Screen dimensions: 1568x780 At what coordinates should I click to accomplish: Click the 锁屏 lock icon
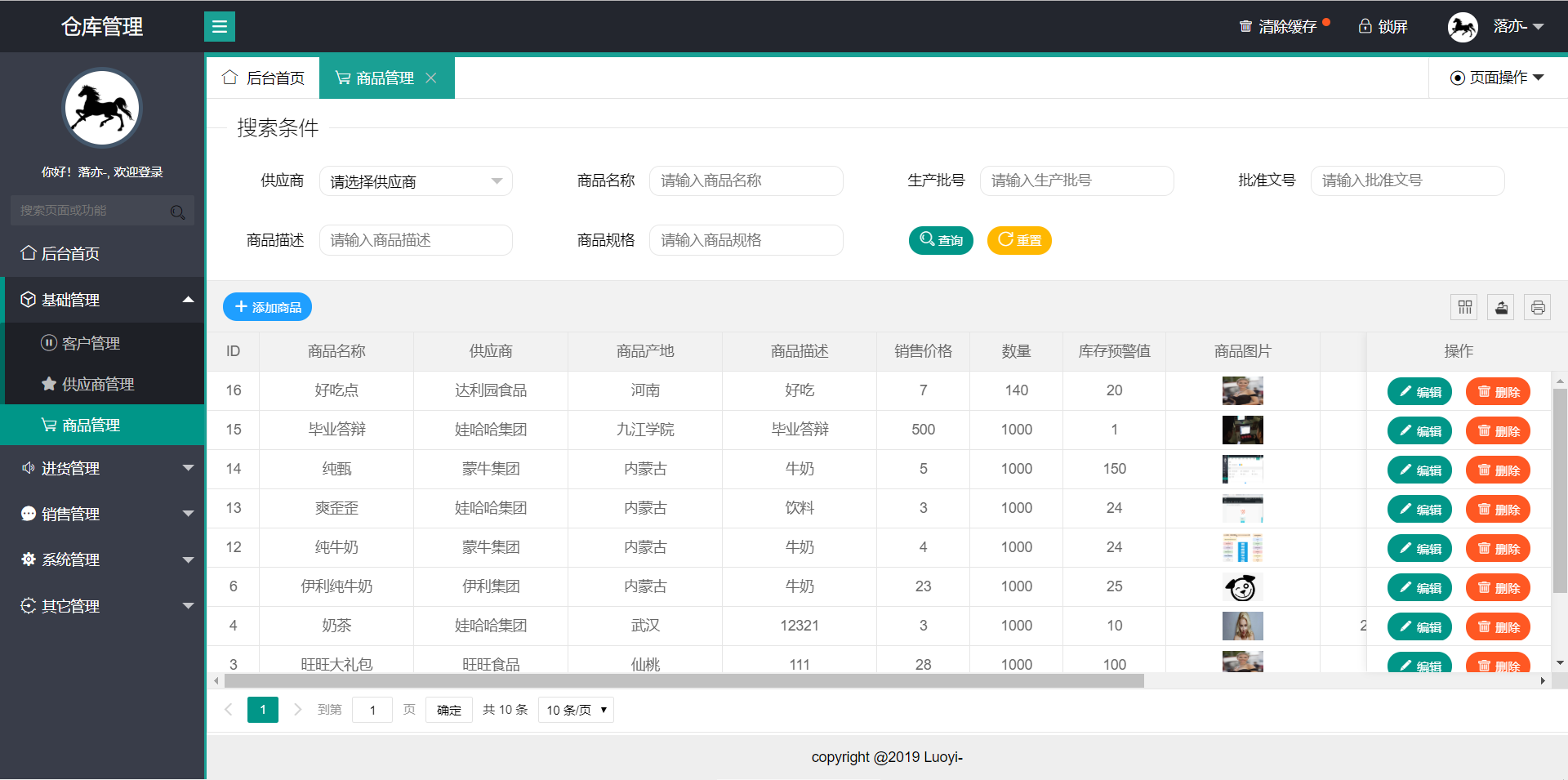coord(1365,26)
